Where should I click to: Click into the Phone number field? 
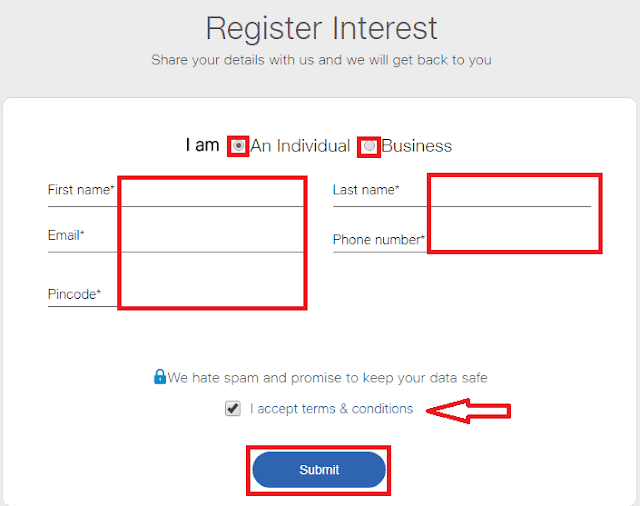click(x=510, y=240)
